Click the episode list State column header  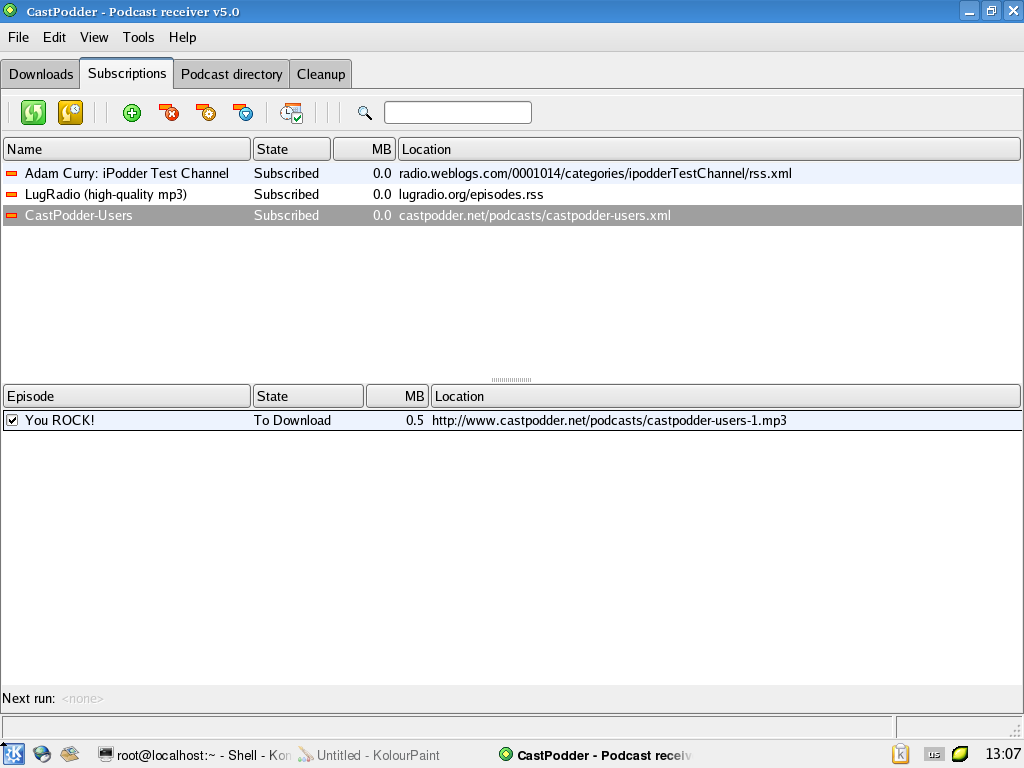tap(308, 396)
